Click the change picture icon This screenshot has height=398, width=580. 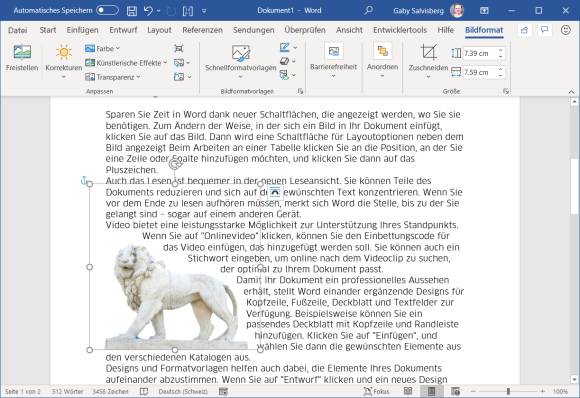pos(179,63)
